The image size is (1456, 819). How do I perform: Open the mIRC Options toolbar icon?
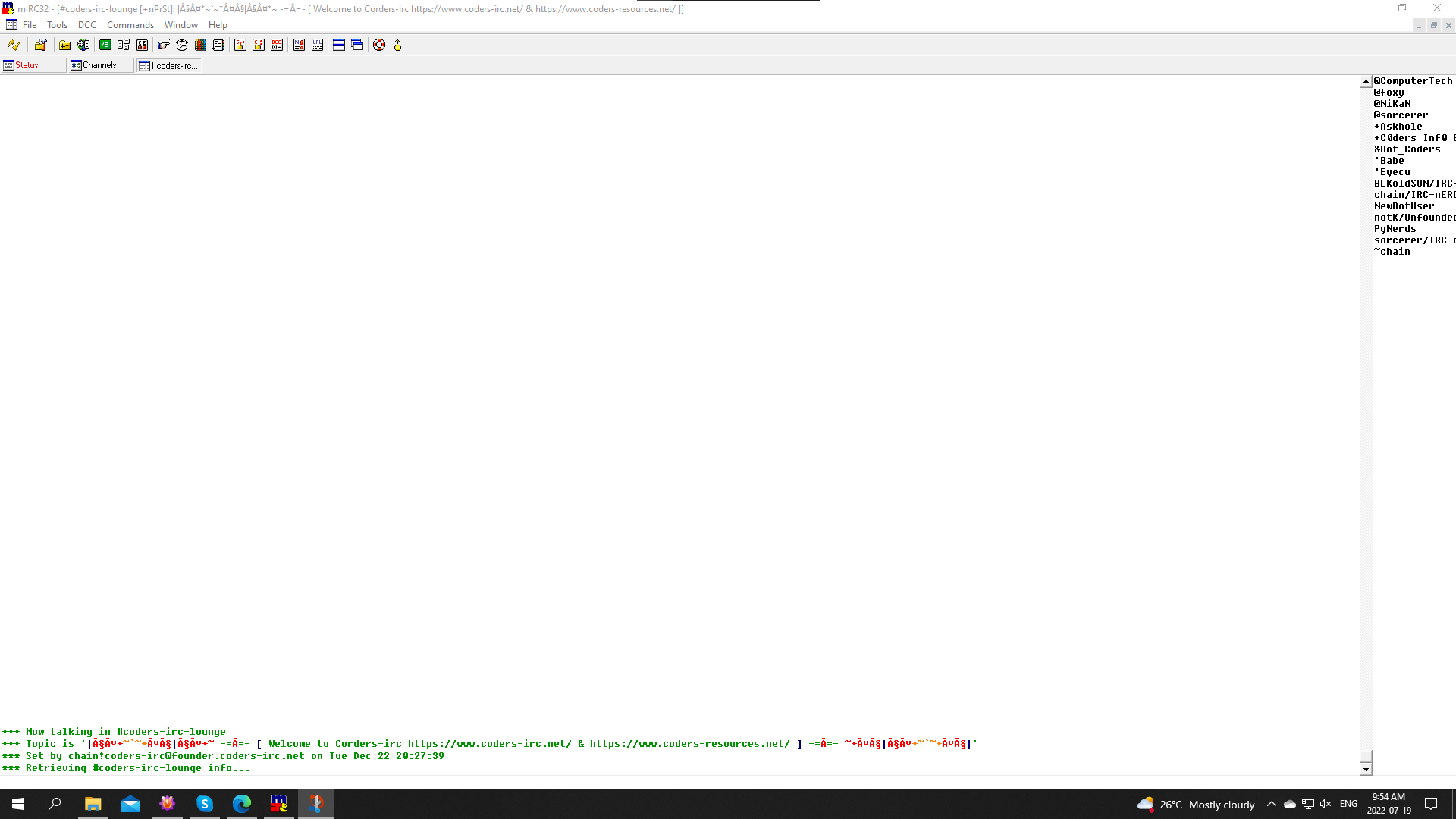tap(39, 45)
